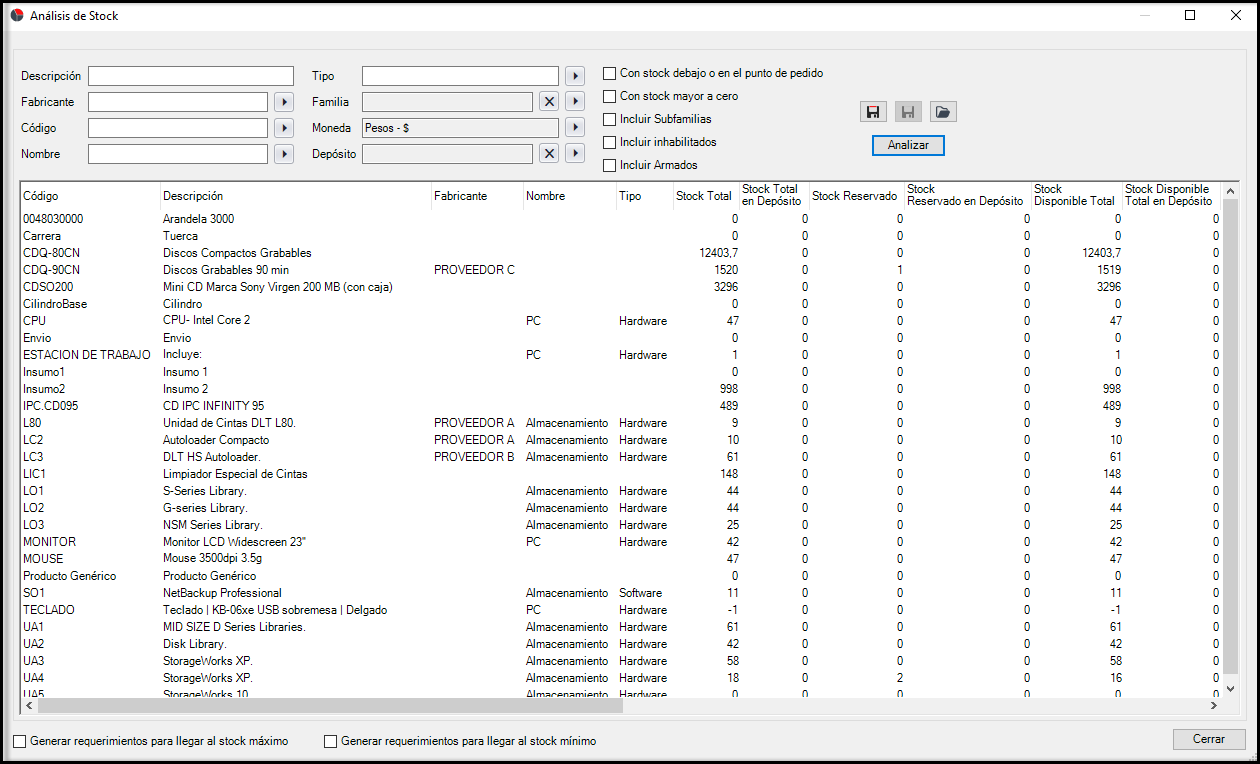Open saved filter with folder icon

943,112
